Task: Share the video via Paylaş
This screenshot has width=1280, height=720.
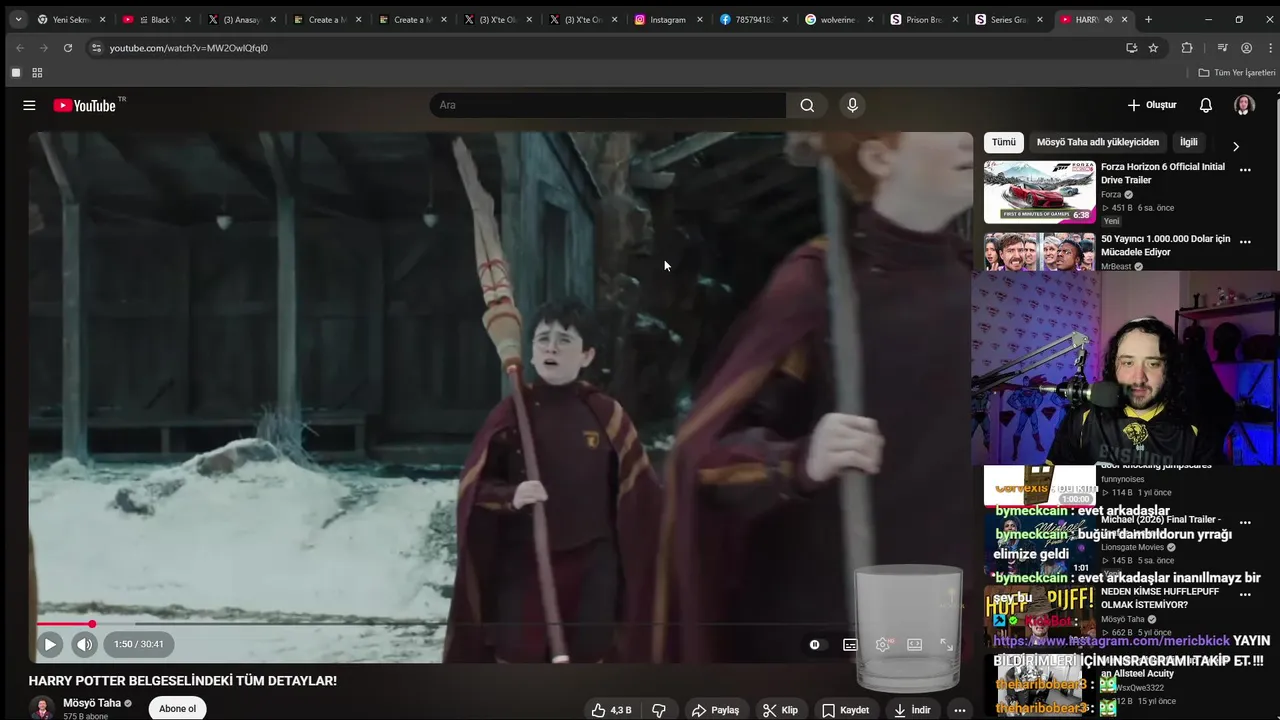Action: 715,710
